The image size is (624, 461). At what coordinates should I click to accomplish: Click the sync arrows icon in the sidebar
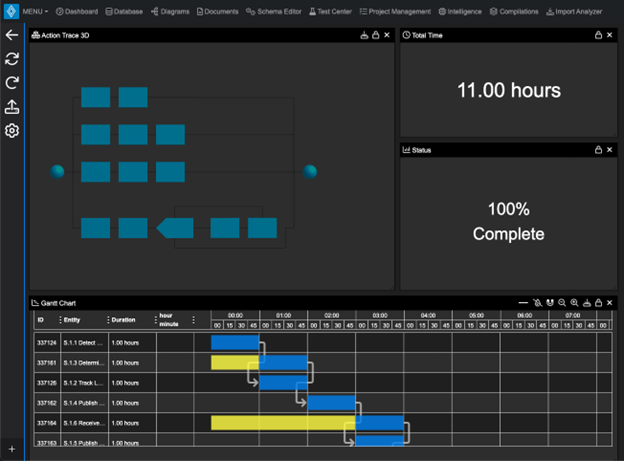point(12,59)
